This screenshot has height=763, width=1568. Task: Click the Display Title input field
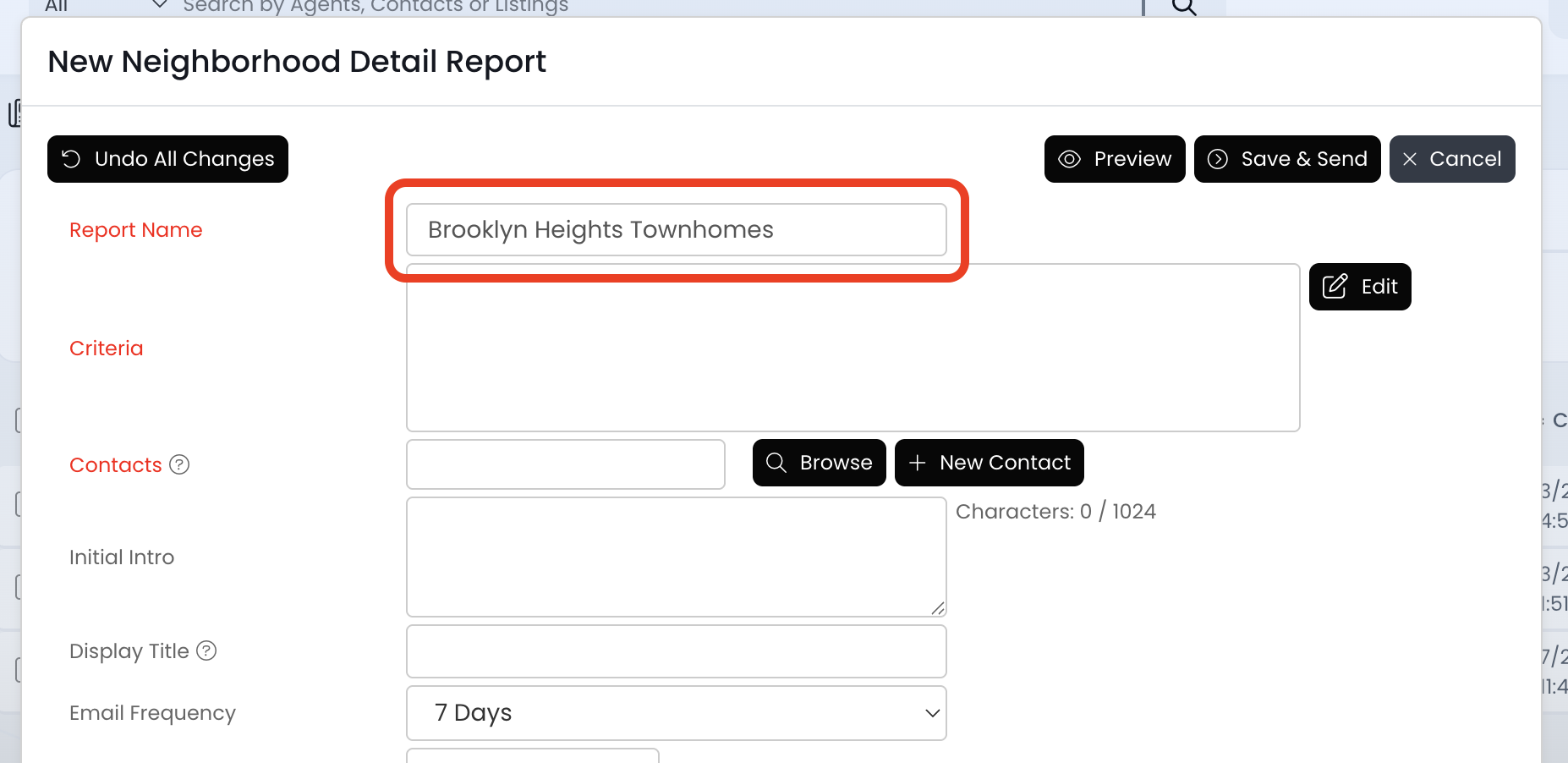[x=676, y=651]
